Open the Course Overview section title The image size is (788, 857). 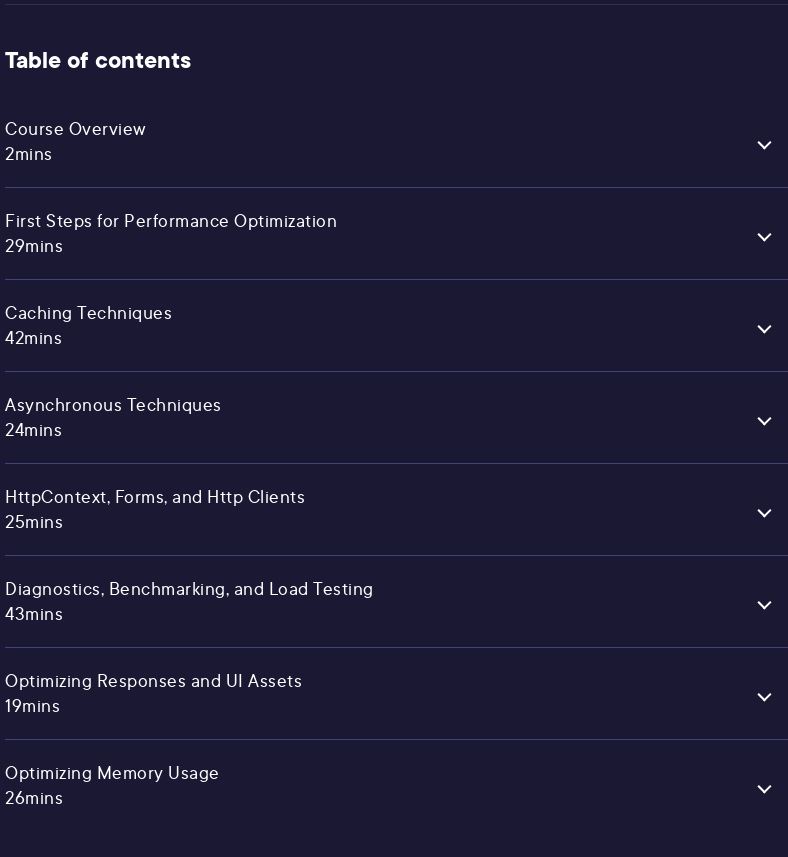tap(75, 129)
